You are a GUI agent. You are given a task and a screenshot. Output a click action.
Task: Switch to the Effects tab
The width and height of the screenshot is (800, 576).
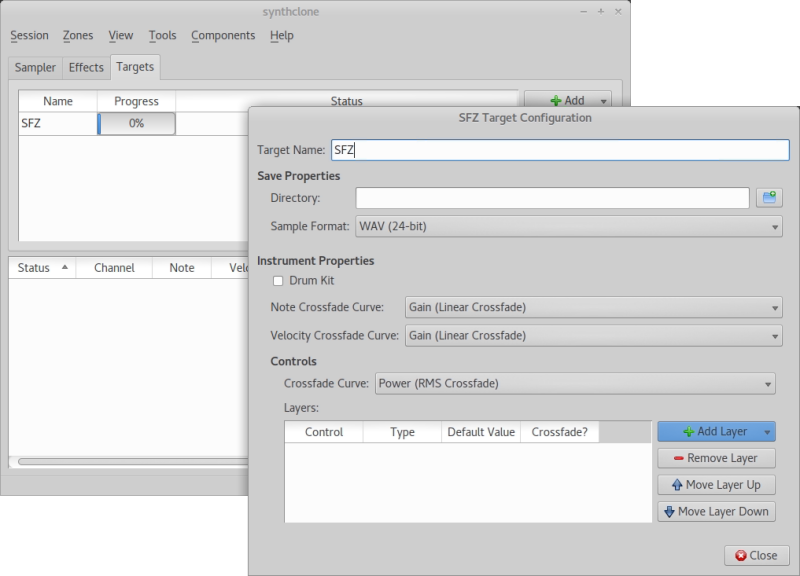pyautogui.click(x=86, y=67)
